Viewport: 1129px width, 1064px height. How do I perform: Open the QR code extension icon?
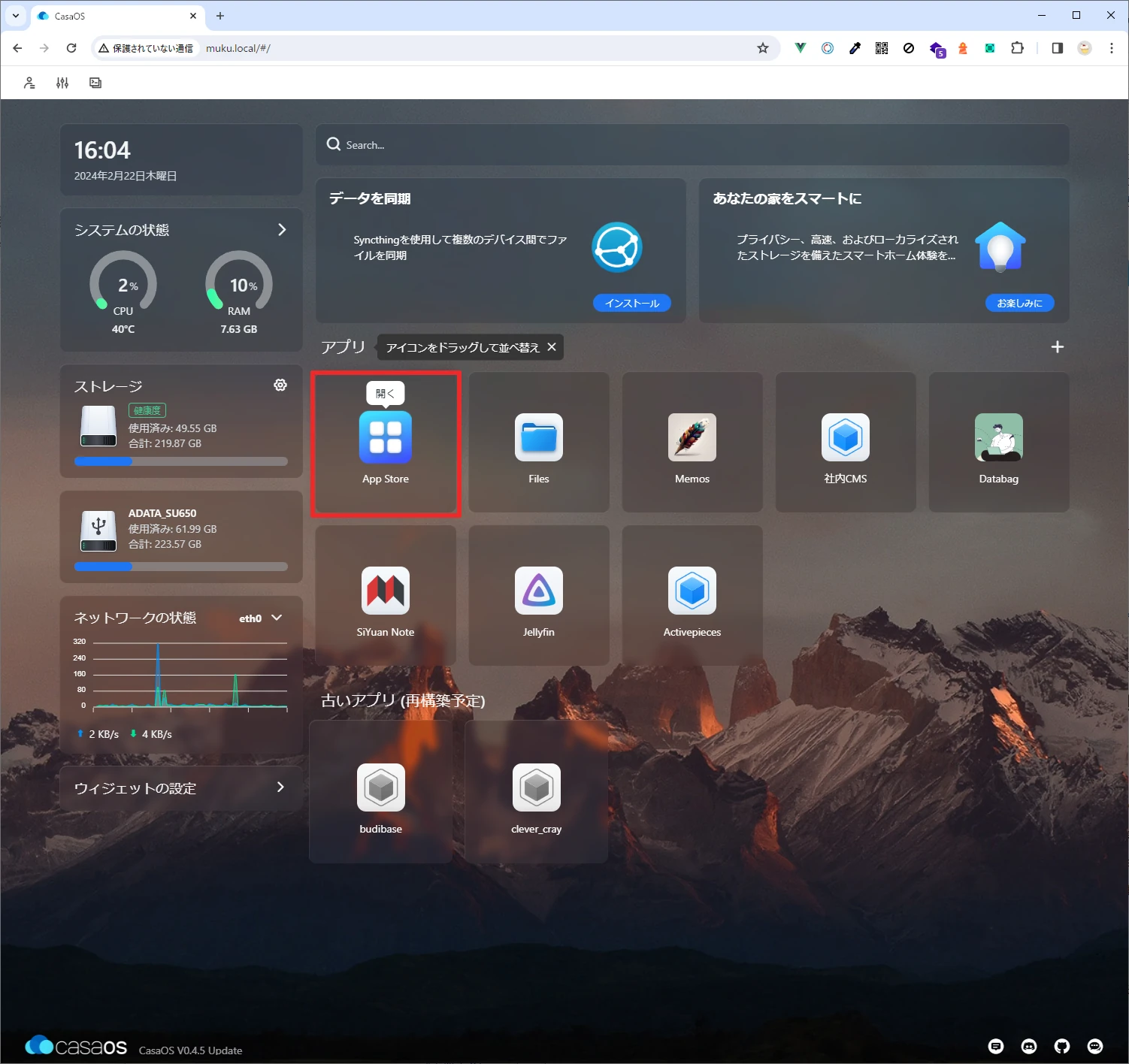882,48
